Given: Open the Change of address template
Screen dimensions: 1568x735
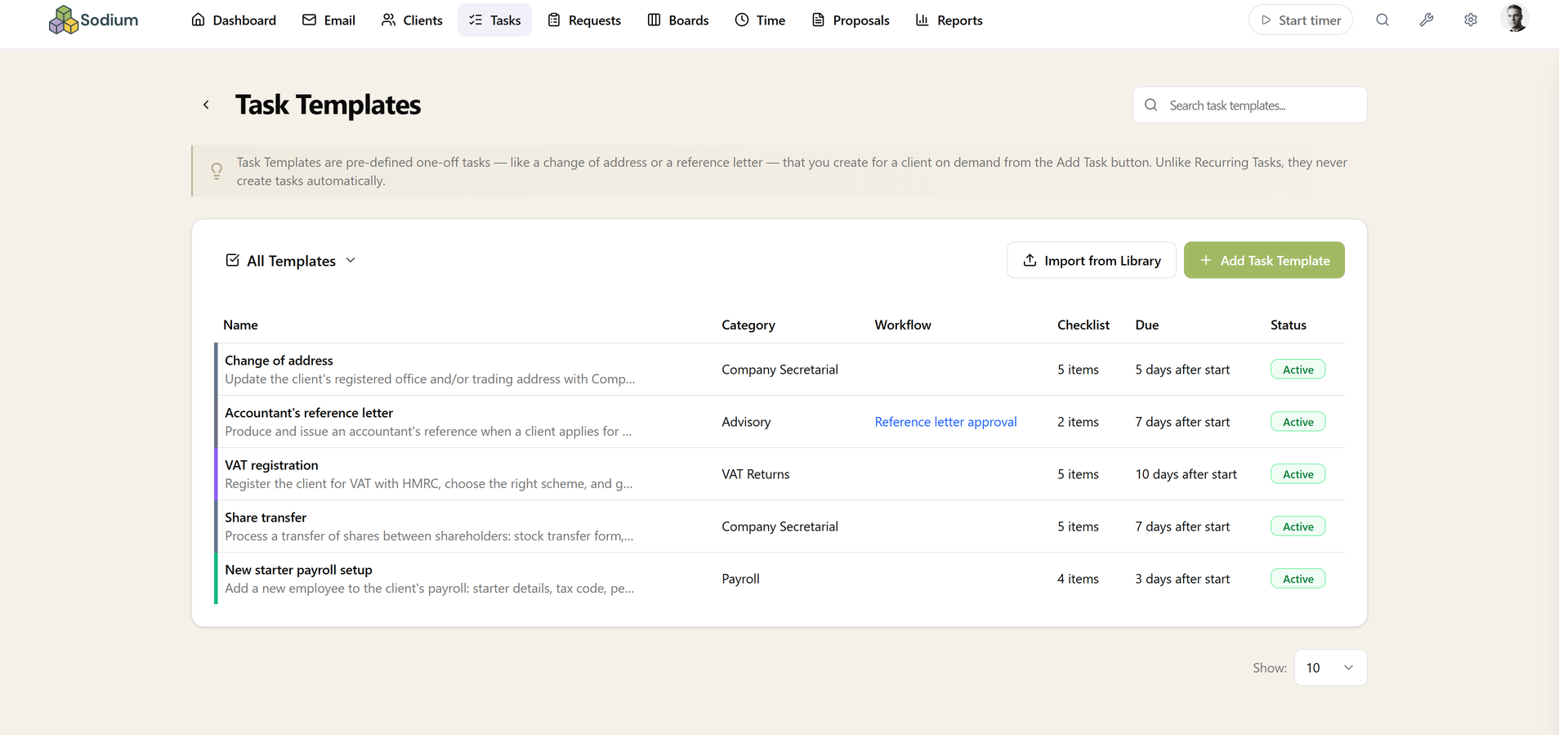Looking at the screenshot, I should 279,361.
